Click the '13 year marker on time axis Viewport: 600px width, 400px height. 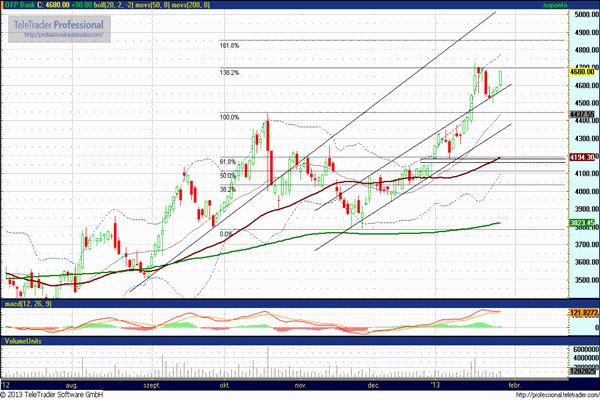tap(437, 384)
